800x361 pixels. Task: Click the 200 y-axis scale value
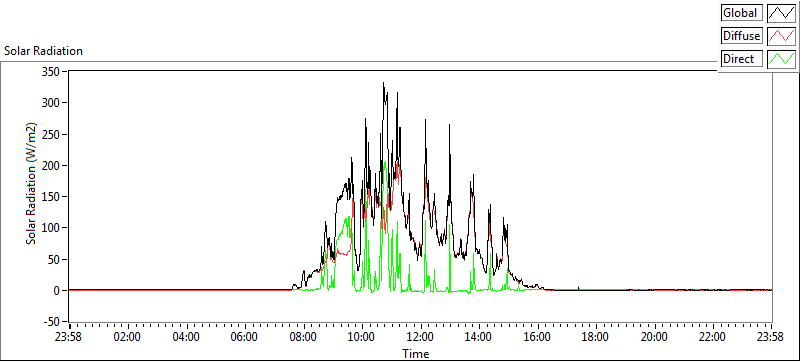(52, 165)
